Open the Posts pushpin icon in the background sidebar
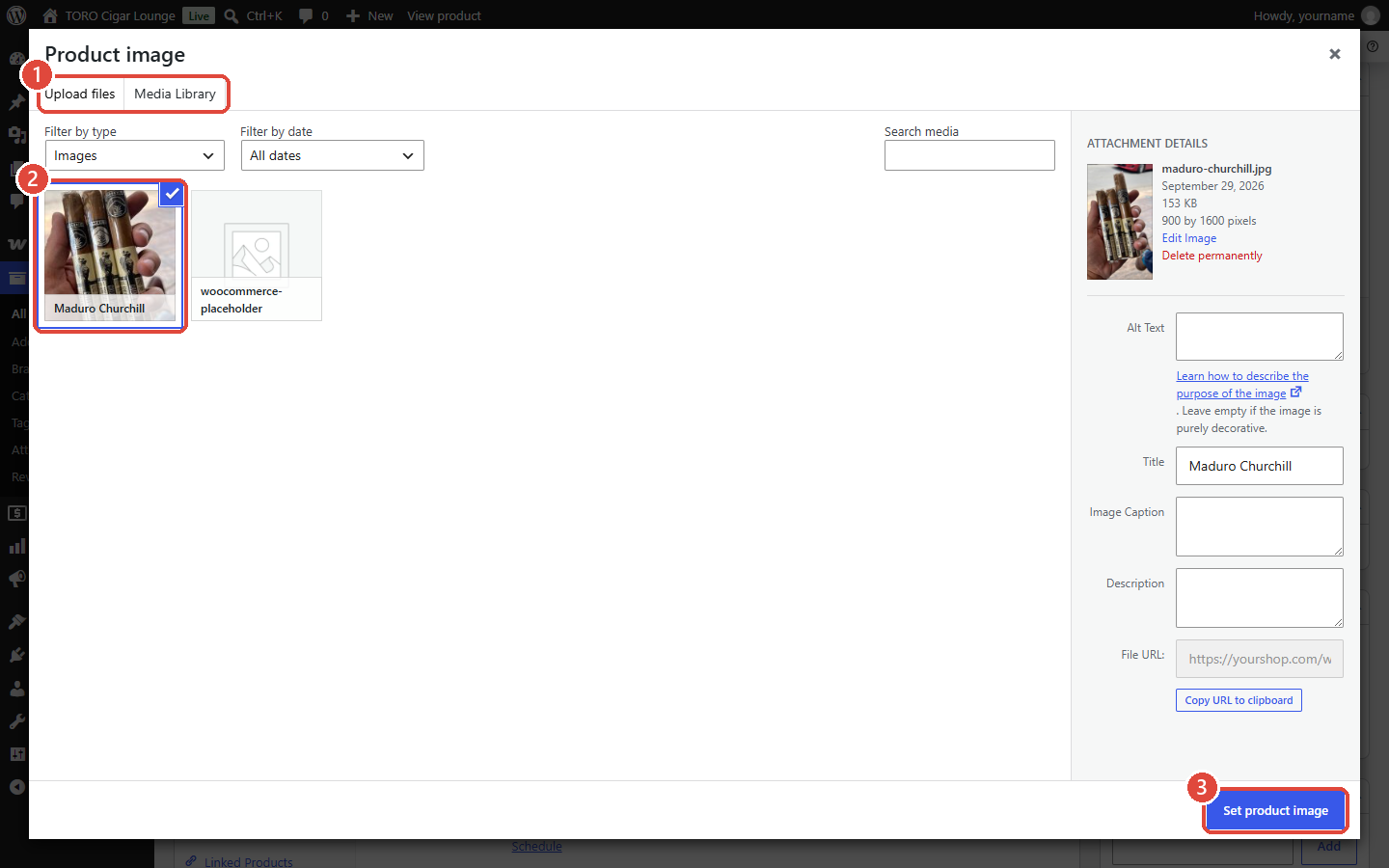Viewport: 1389px width, 868px height. point(16,101)
